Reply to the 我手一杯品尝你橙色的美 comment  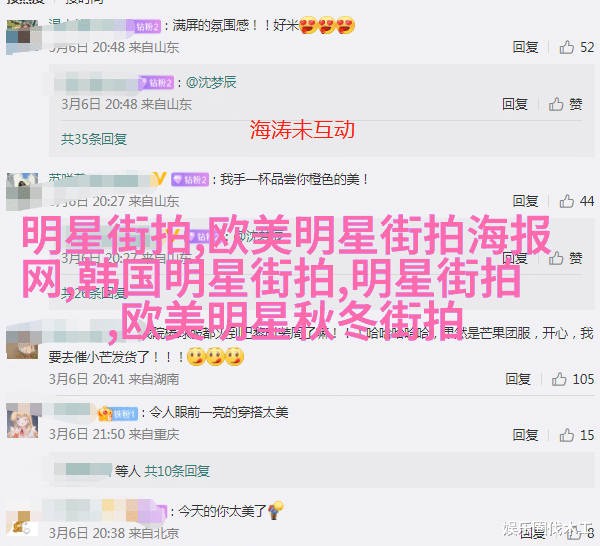[x=525, y=201]
